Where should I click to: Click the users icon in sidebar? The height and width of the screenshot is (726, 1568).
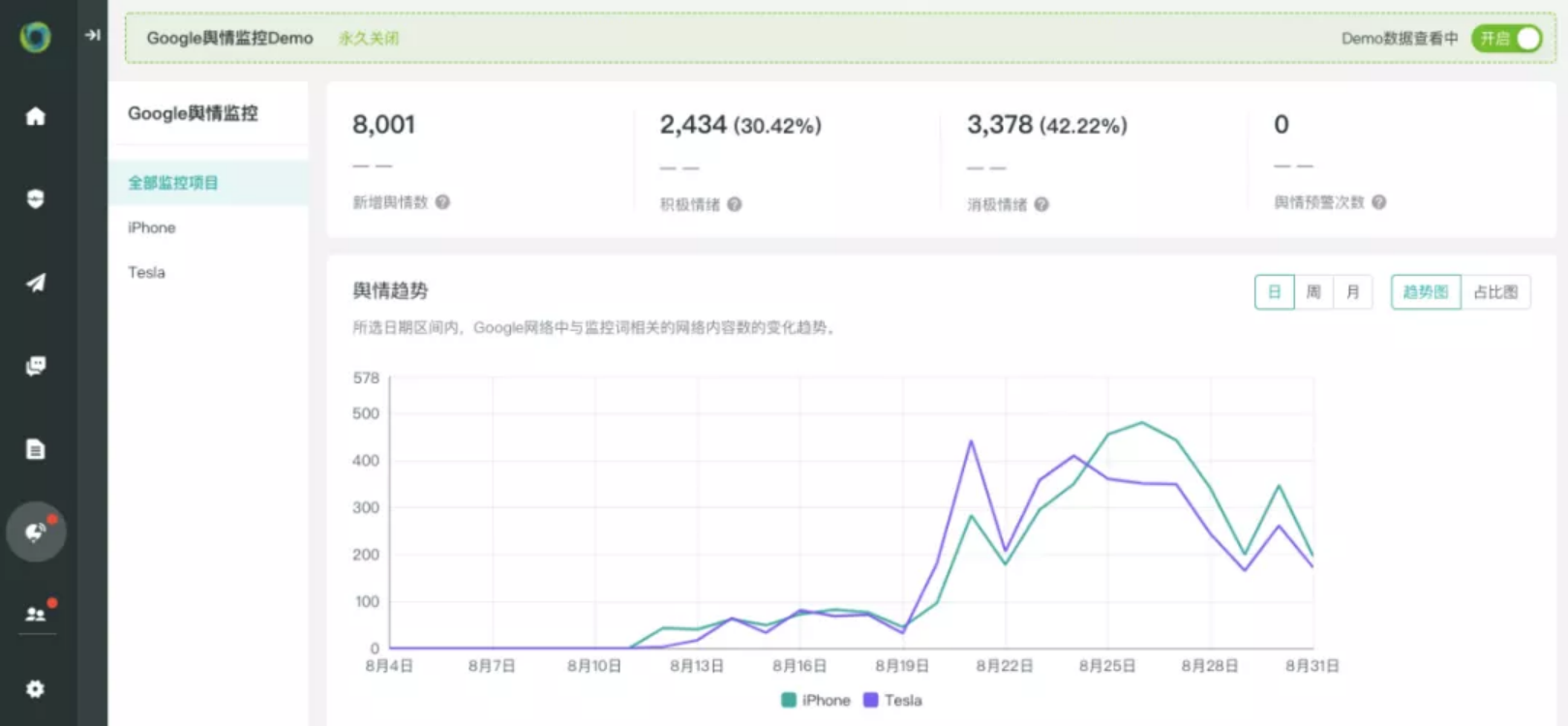36,614
